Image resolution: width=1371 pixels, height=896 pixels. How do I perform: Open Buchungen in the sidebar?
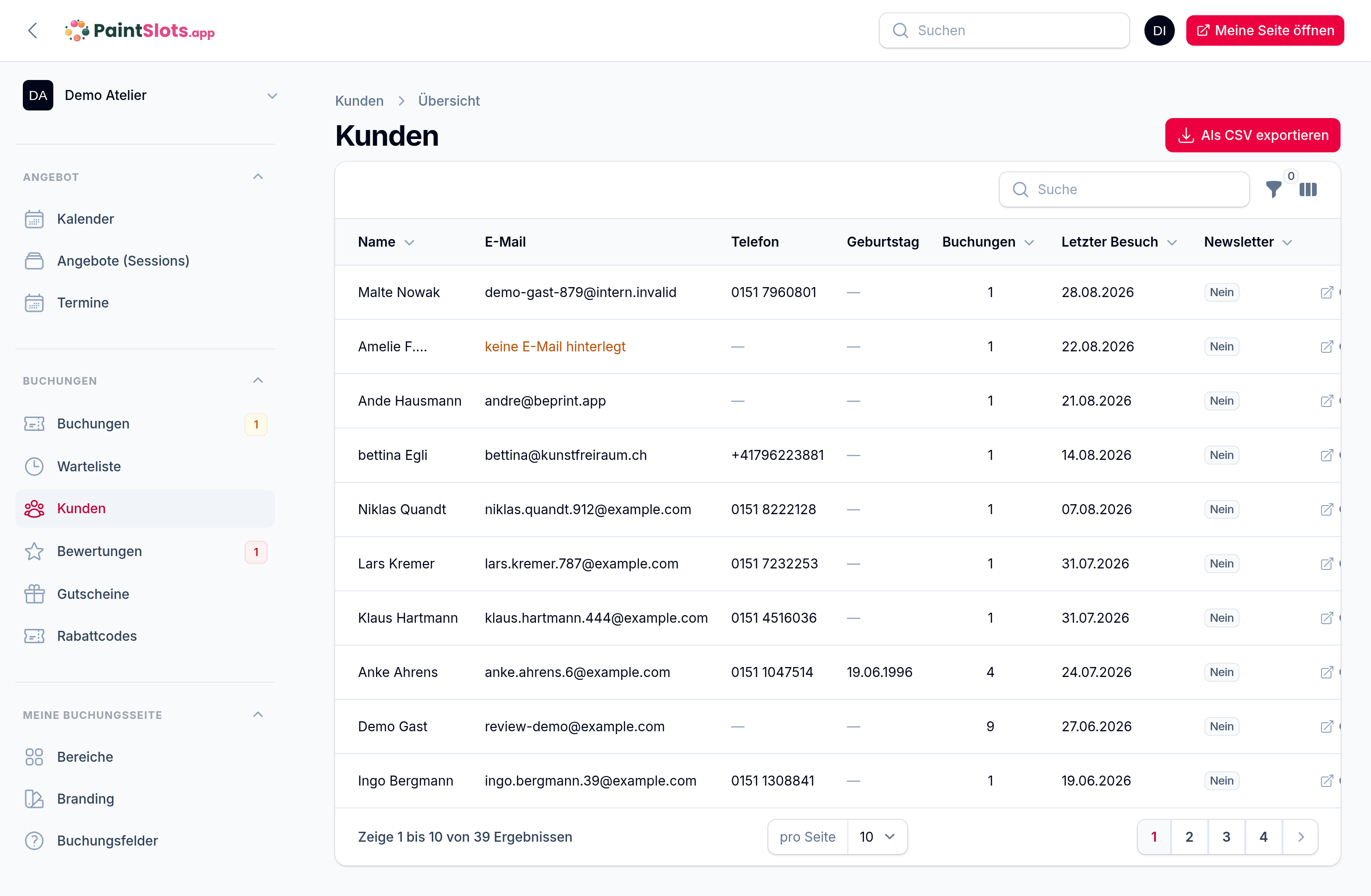[145, 424]
